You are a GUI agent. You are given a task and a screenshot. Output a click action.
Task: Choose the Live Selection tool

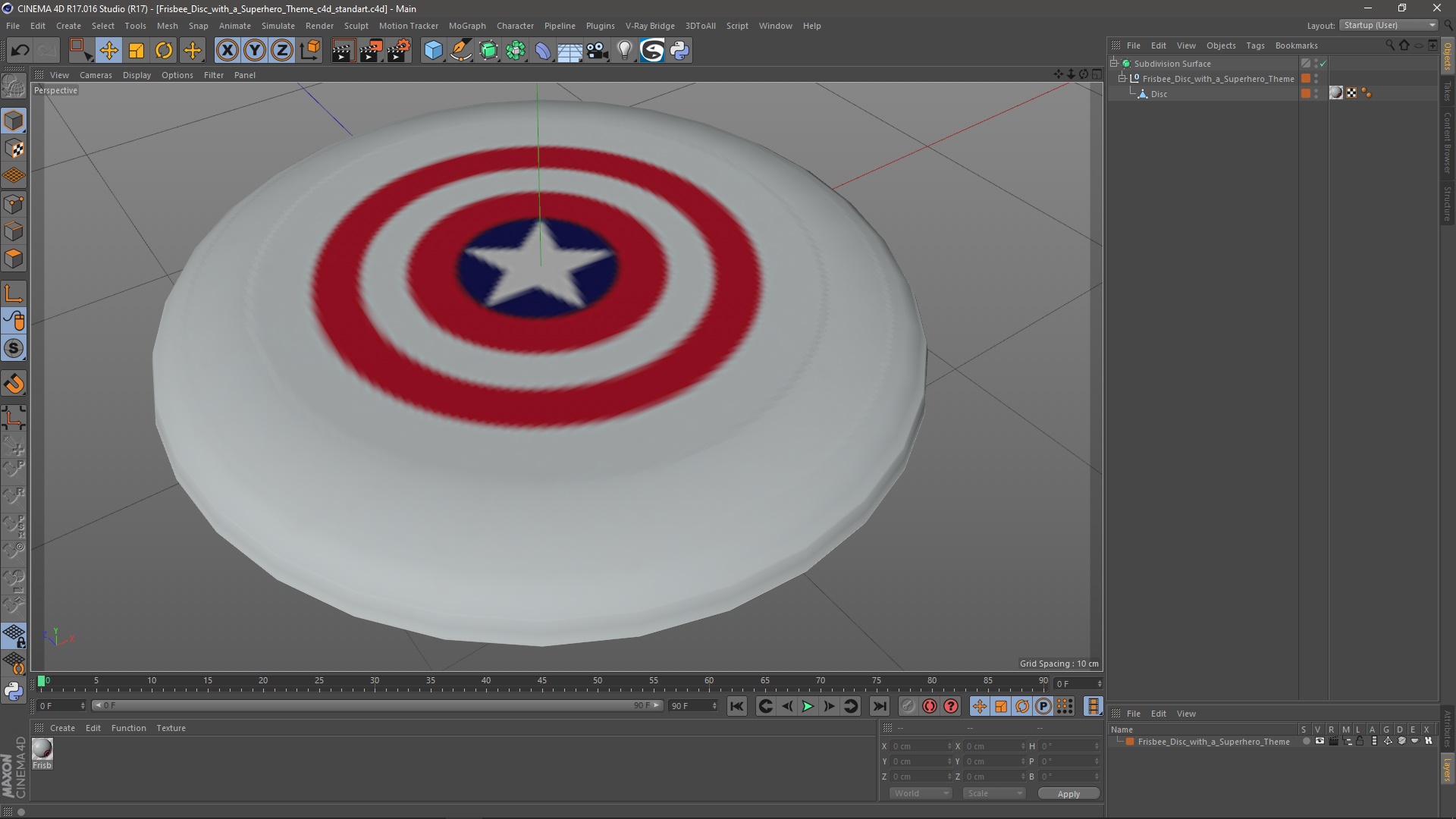coord(80,51)
